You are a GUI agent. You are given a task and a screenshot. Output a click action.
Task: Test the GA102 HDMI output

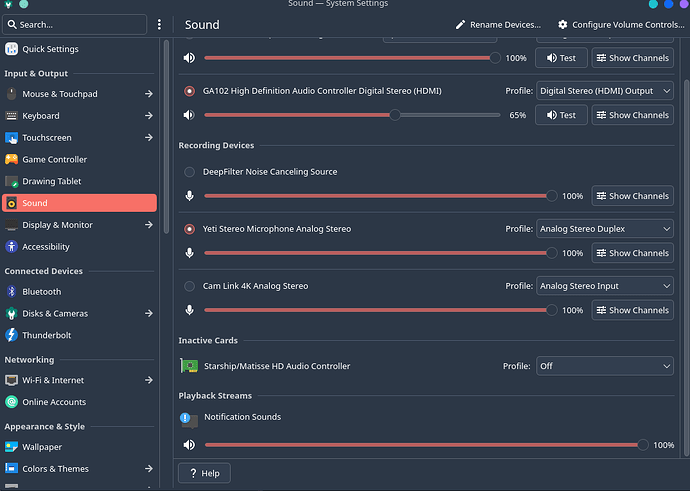click(561, 115)
